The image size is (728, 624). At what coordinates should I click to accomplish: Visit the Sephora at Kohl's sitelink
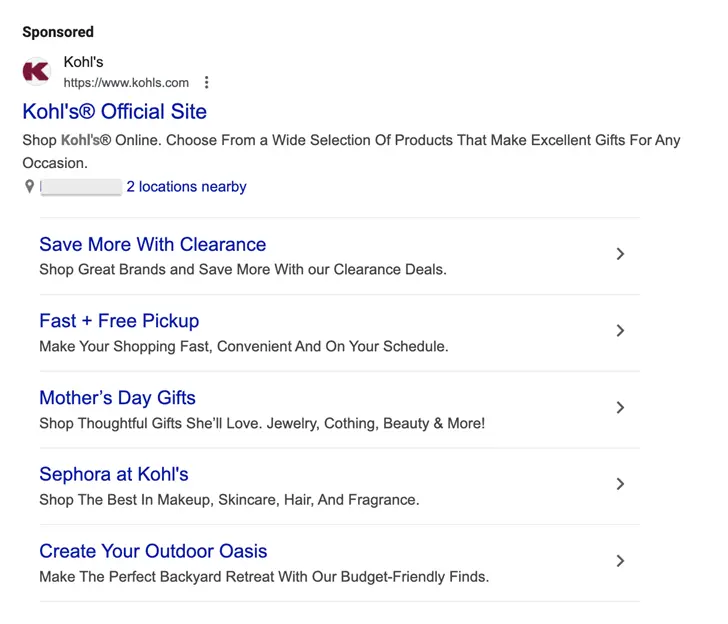(x=113, y=475)
